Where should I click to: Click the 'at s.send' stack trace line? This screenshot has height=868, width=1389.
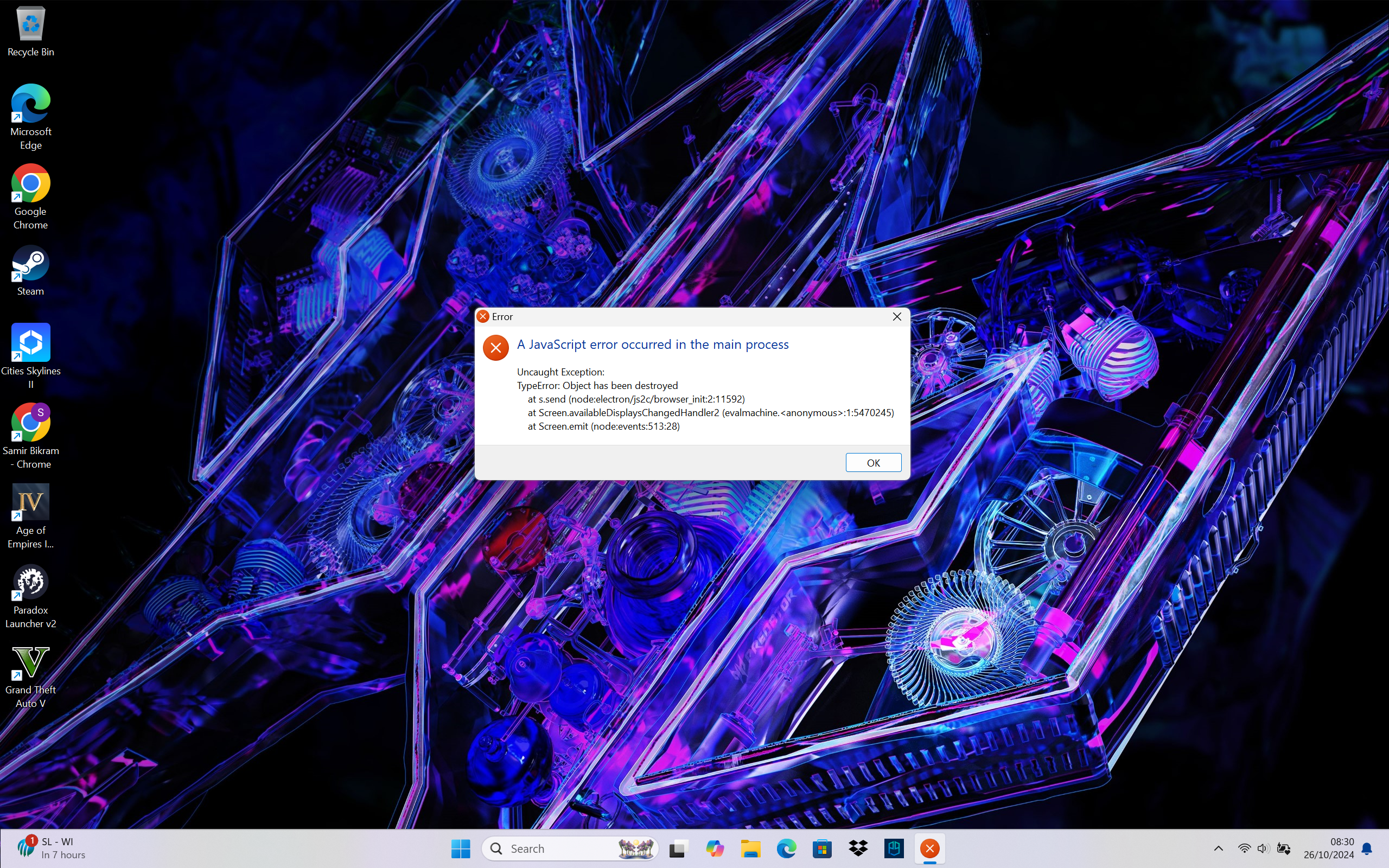636,399
